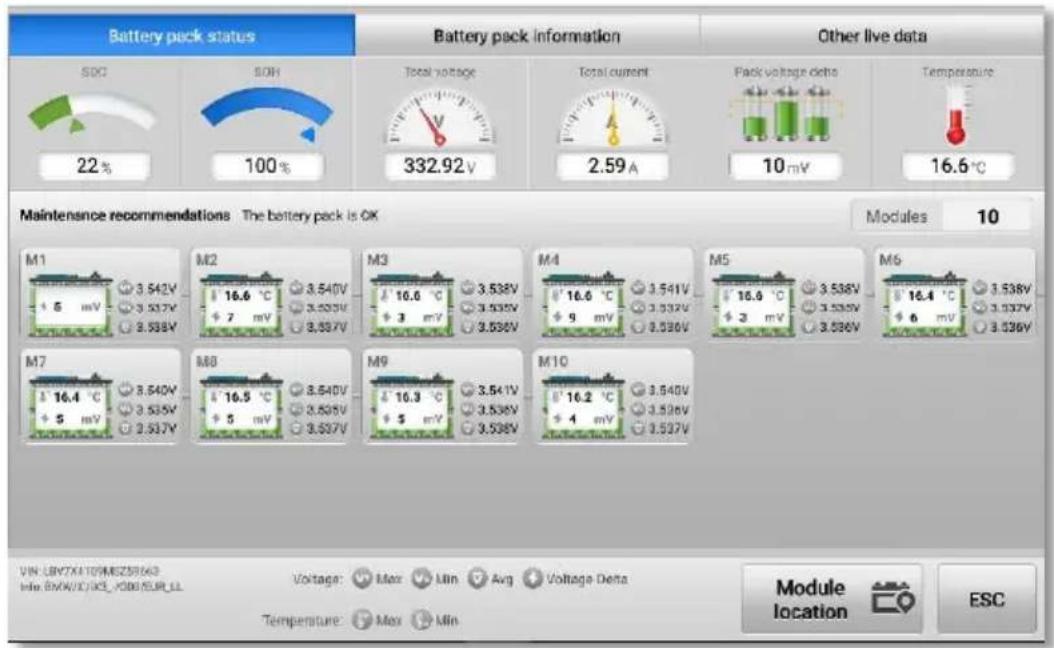1054x648 pixels.
Task: Click the M2 module battery icon
Action: tap(241, 305)
